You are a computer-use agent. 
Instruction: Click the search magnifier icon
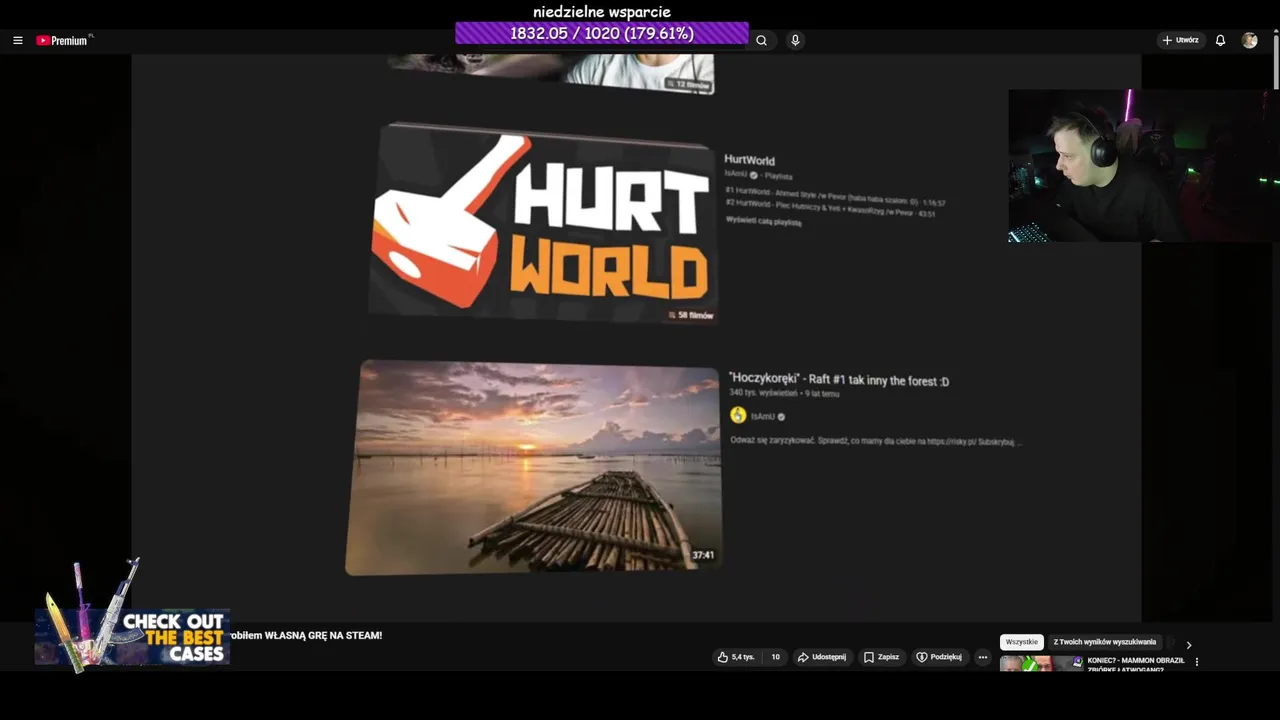761,40
